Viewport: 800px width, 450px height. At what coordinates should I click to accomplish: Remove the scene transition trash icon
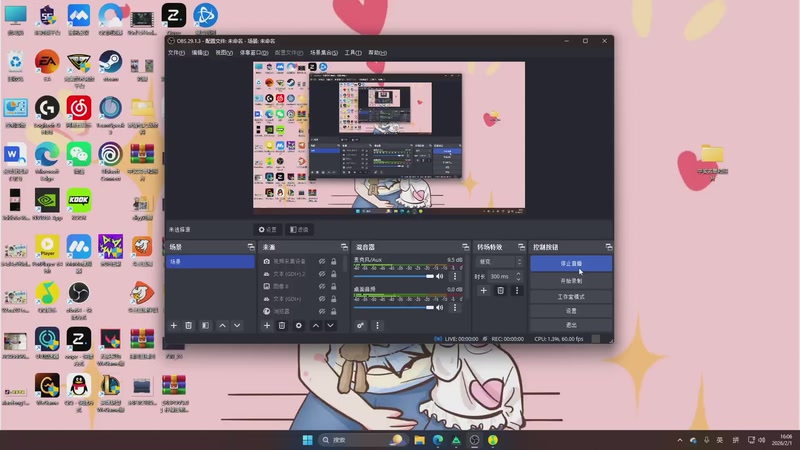coord(501,290)
